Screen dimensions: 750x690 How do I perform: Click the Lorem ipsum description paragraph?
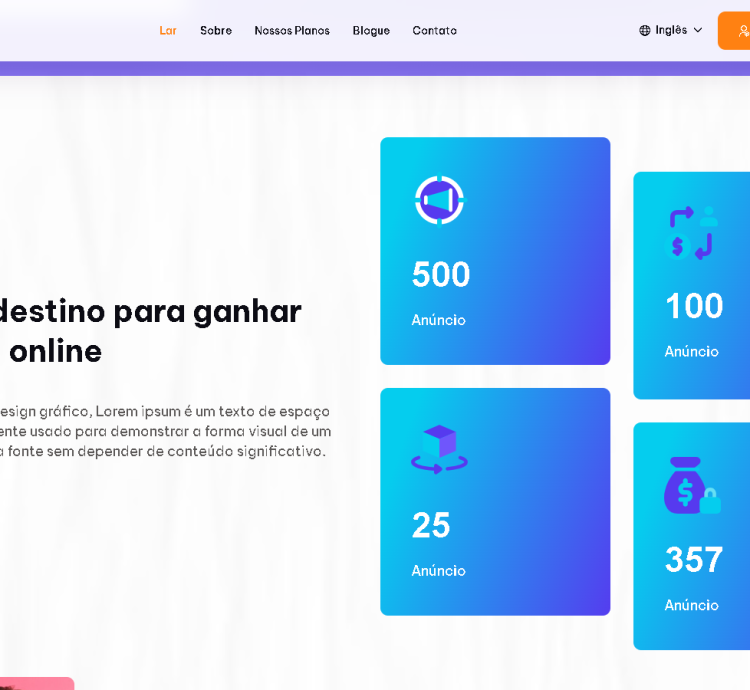(165, 431)
